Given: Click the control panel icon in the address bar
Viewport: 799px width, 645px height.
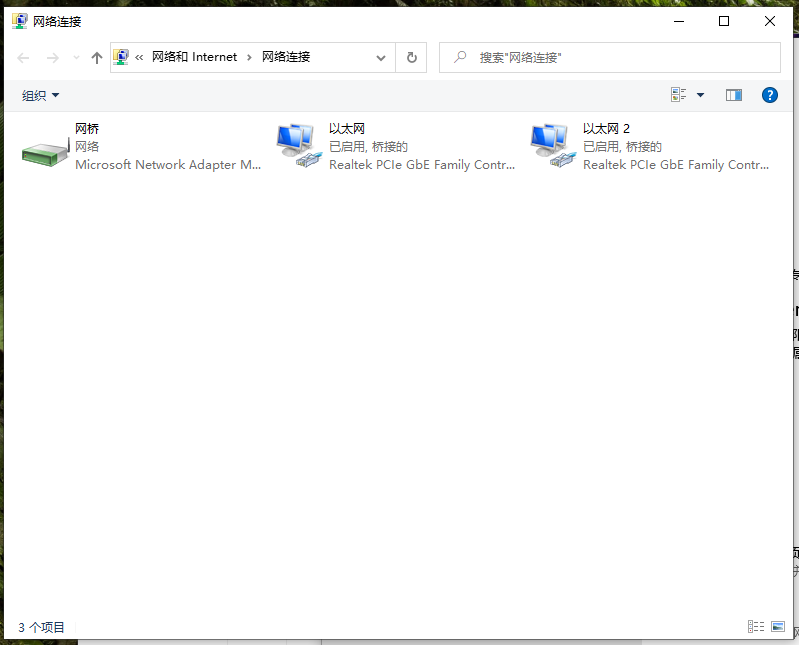Looking at the screenshot, I should [x=121, y=57].
